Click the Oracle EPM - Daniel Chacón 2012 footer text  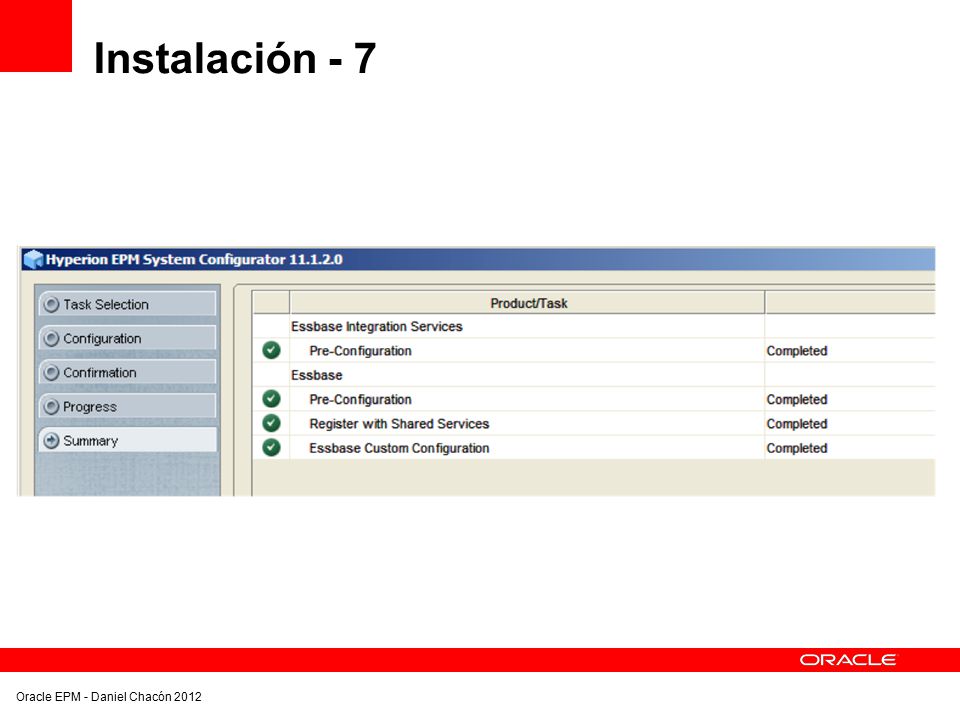point(109,697)
